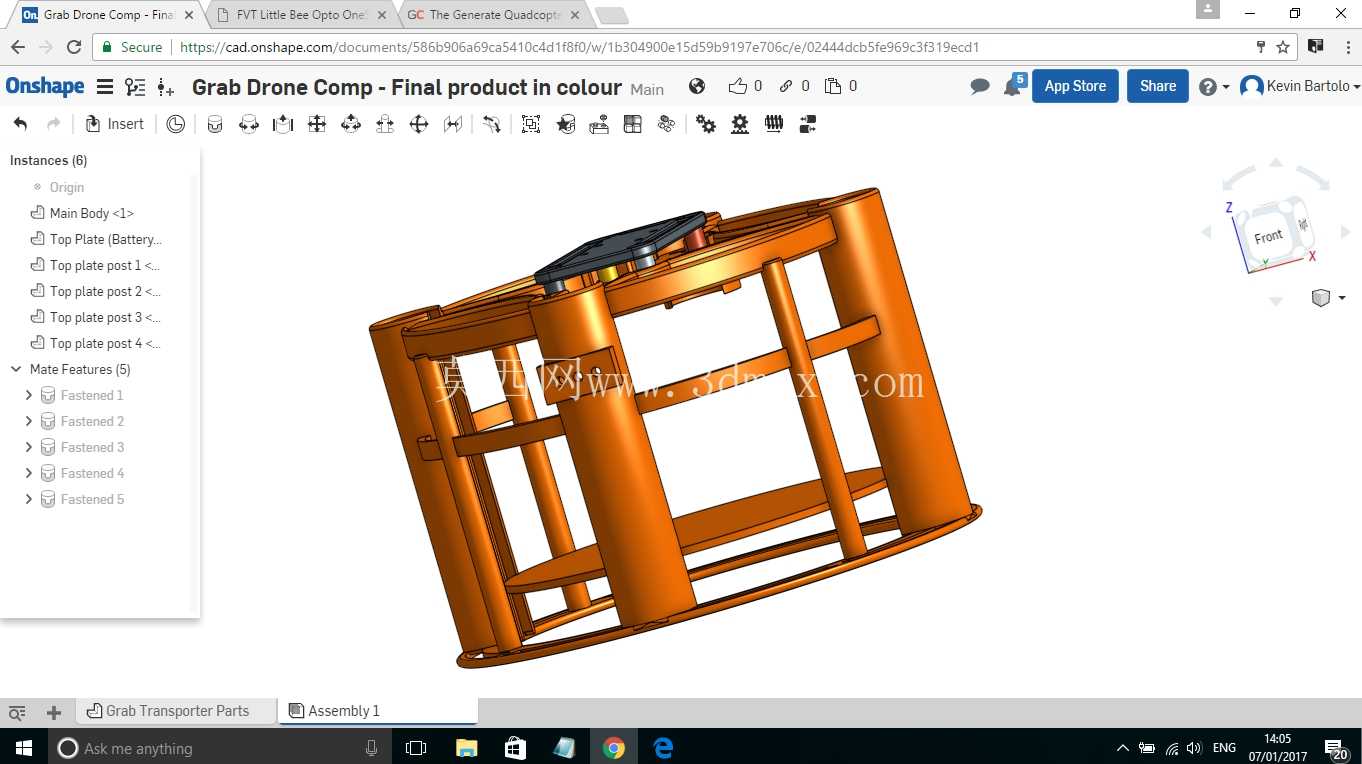Go to Onshape home via logo

click(x=45, y=86)
